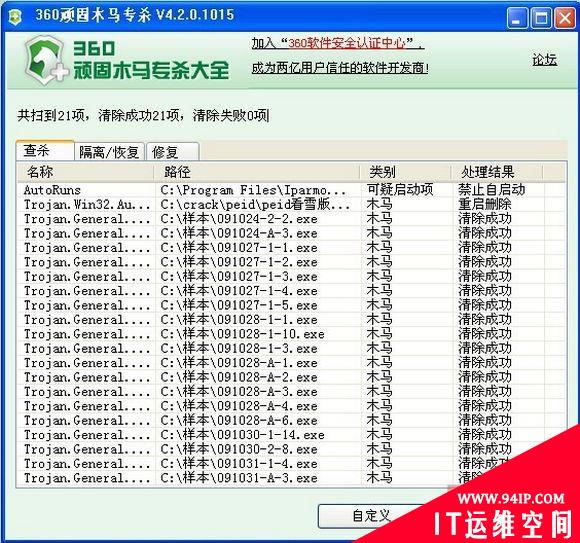Select the Trojan.Win32.Au... row
The image size is (580, 543).
(291, 205)
